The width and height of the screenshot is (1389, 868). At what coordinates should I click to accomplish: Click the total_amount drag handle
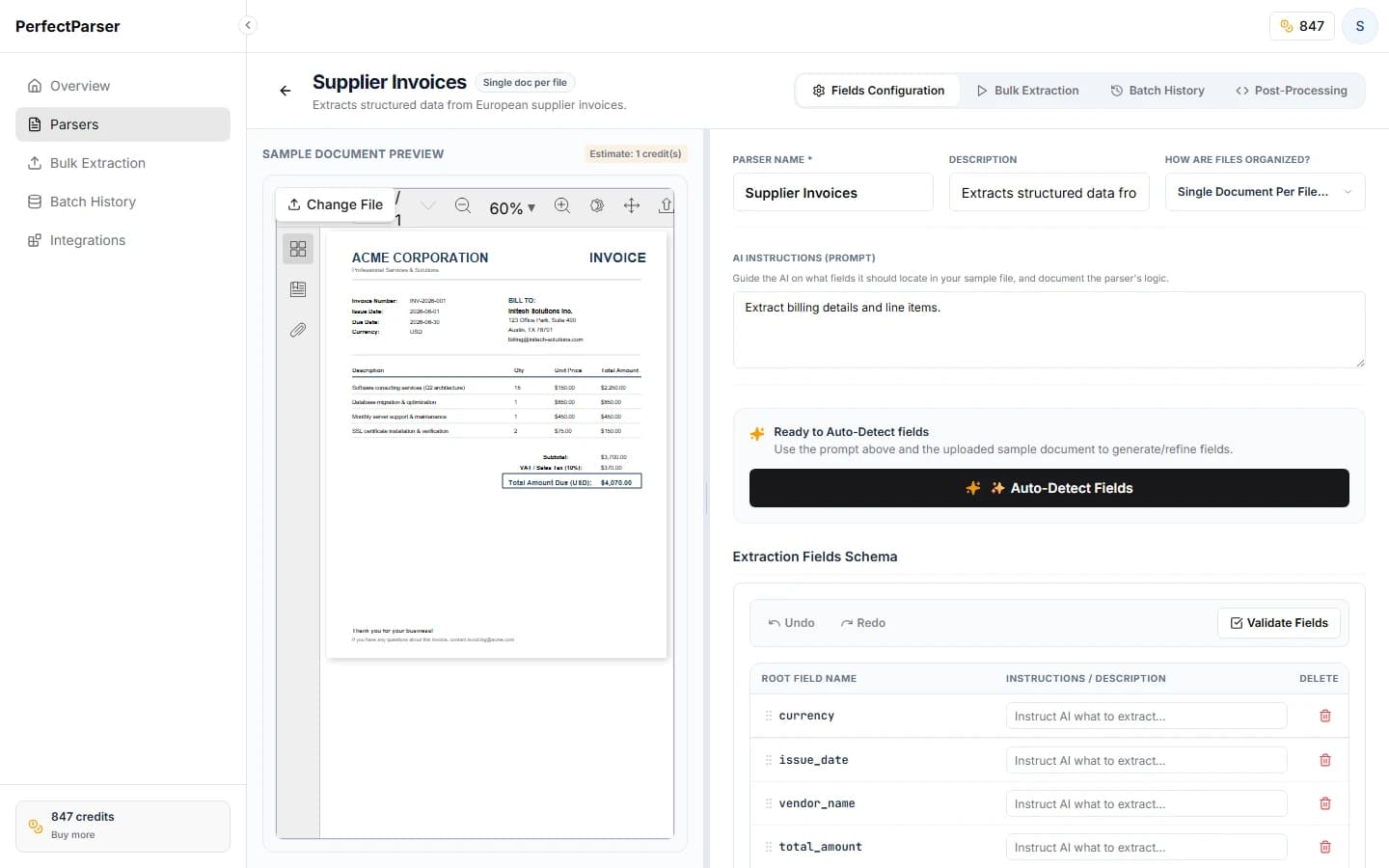click(x=769, y=847)
